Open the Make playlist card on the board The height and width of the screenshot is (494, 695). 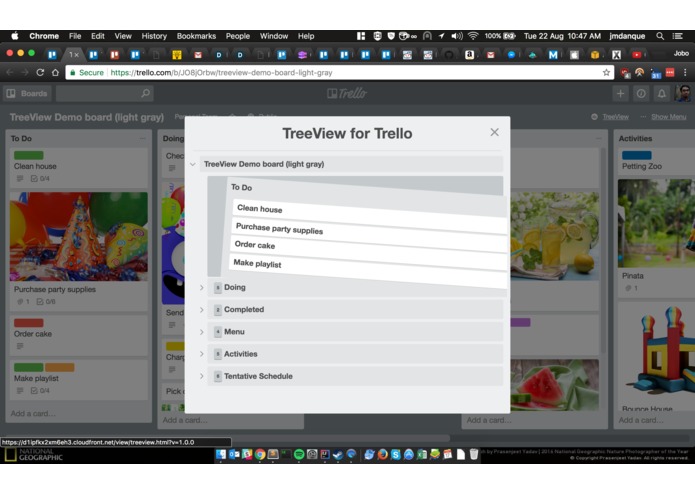pos(79,380)
